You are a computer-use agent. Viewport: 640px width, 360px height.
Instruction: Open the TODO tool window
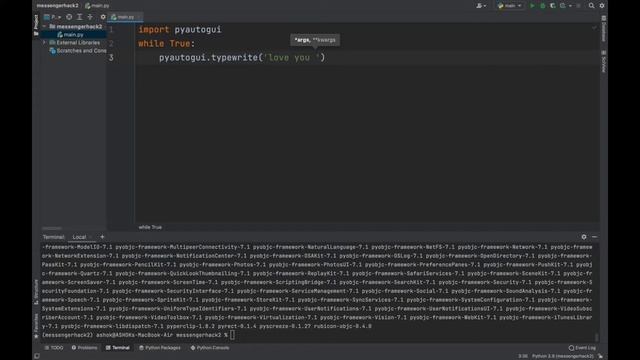tap(54, 348)
